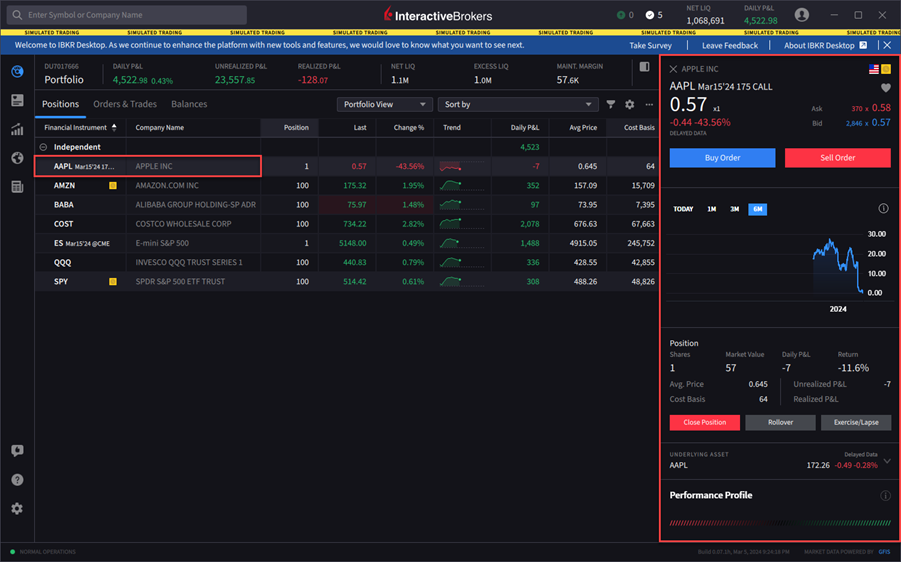Toggle the side panel layout icon
This screenshot has width=901, height=562.
[645, 67]
